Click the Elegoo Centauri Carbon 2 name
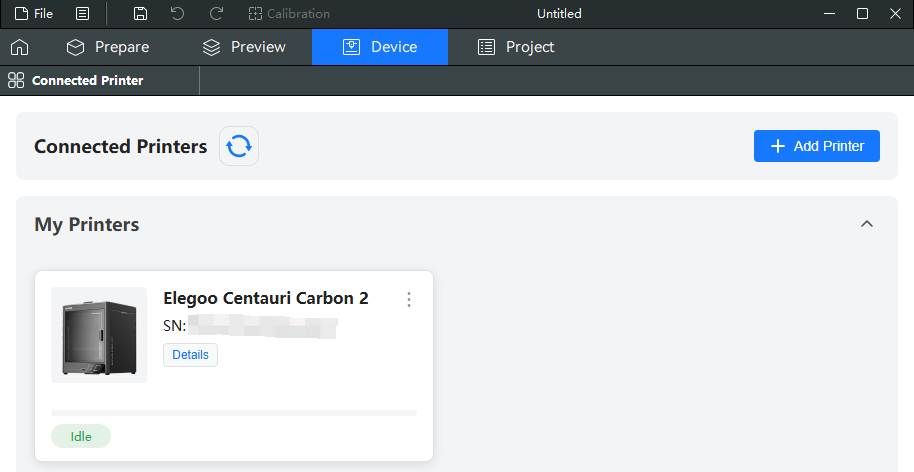Viewport: 914px width, 472px height. (x=266, y=298)
